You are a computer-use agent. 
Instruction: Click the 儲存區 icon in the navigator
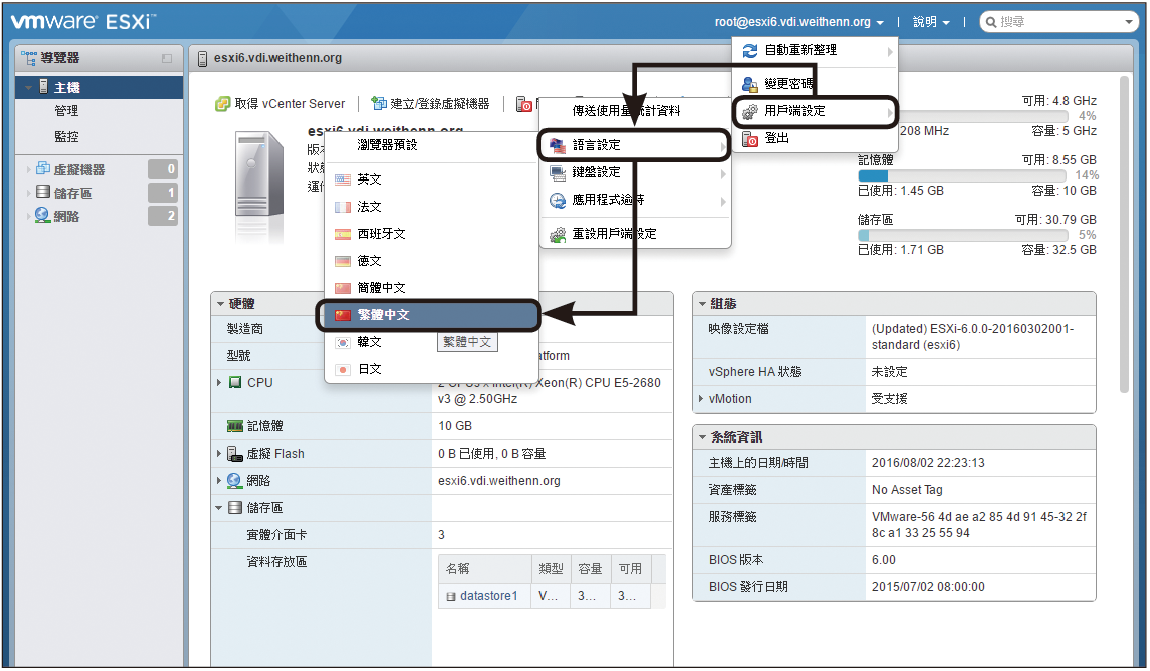(x=43, y=192)
